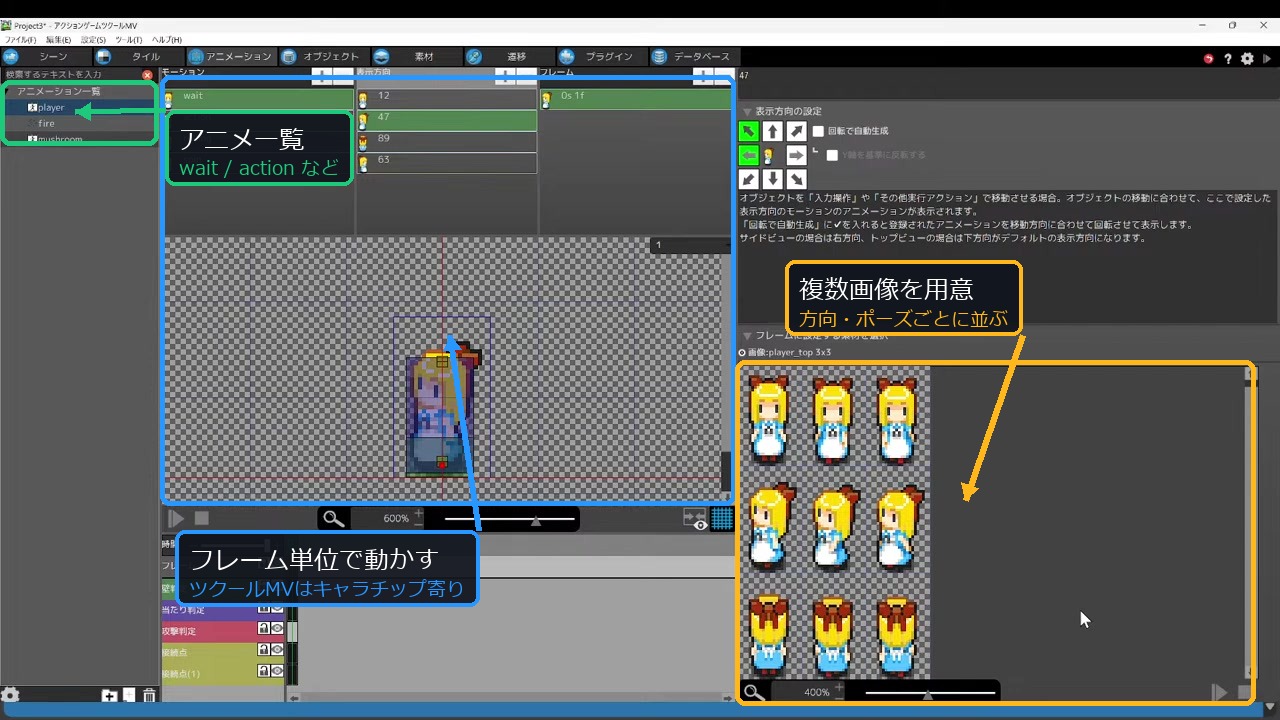Collapse the frame image selection section

coord(747,336)
